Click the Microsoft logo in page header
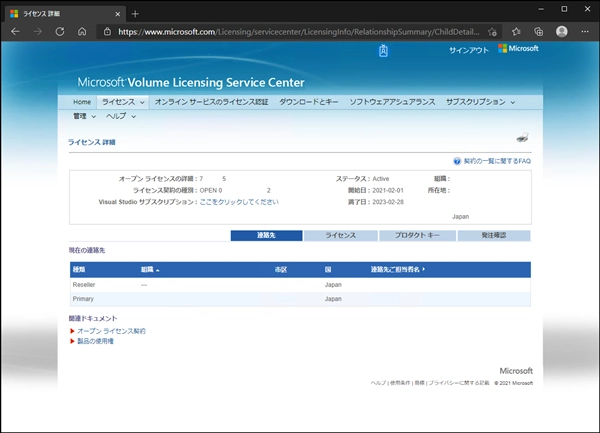The width and height of the screenshot is (600, 433). click(x=518, y=49)
